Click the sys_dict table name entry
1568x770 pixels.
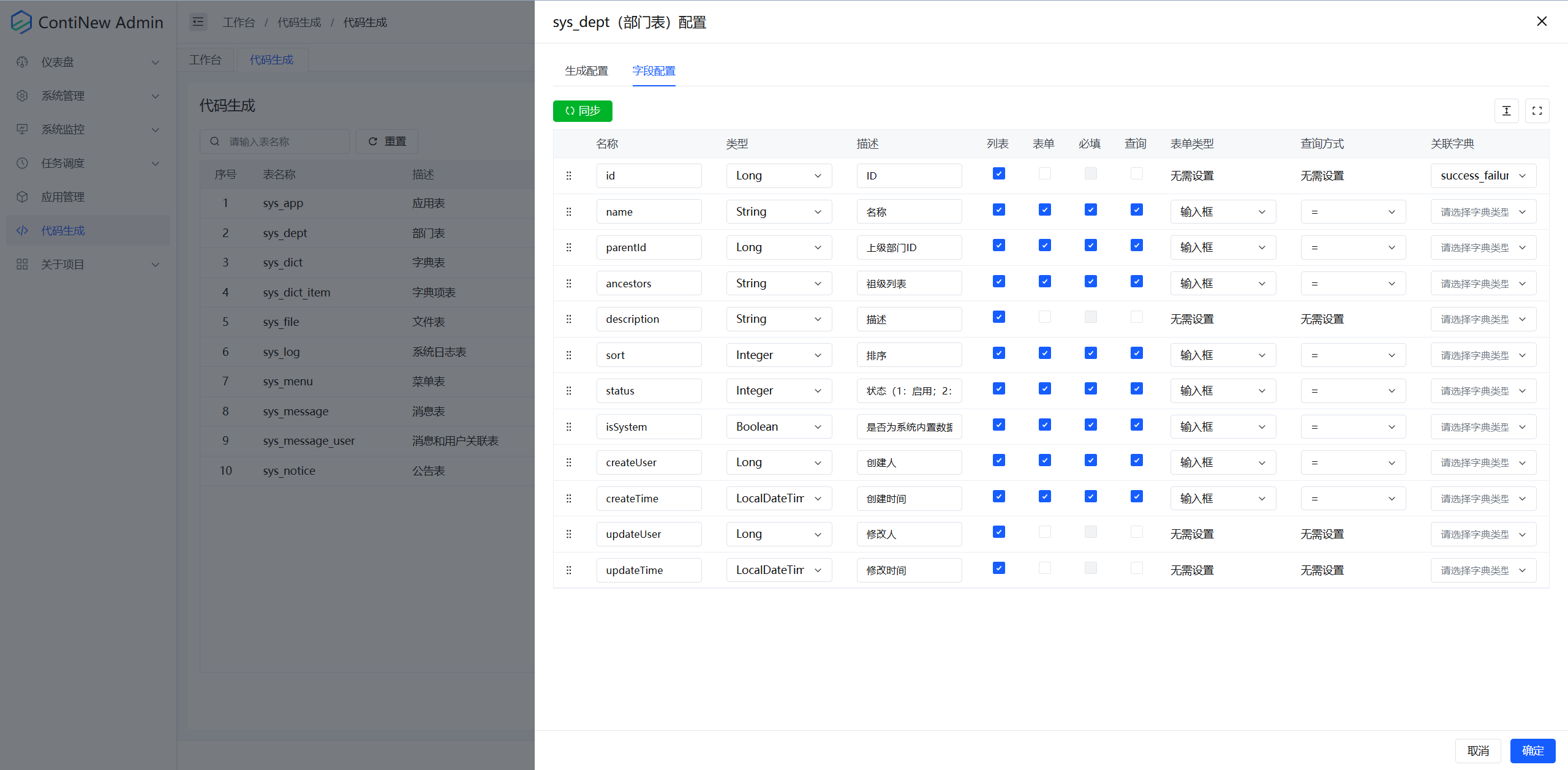click(284, 262)
